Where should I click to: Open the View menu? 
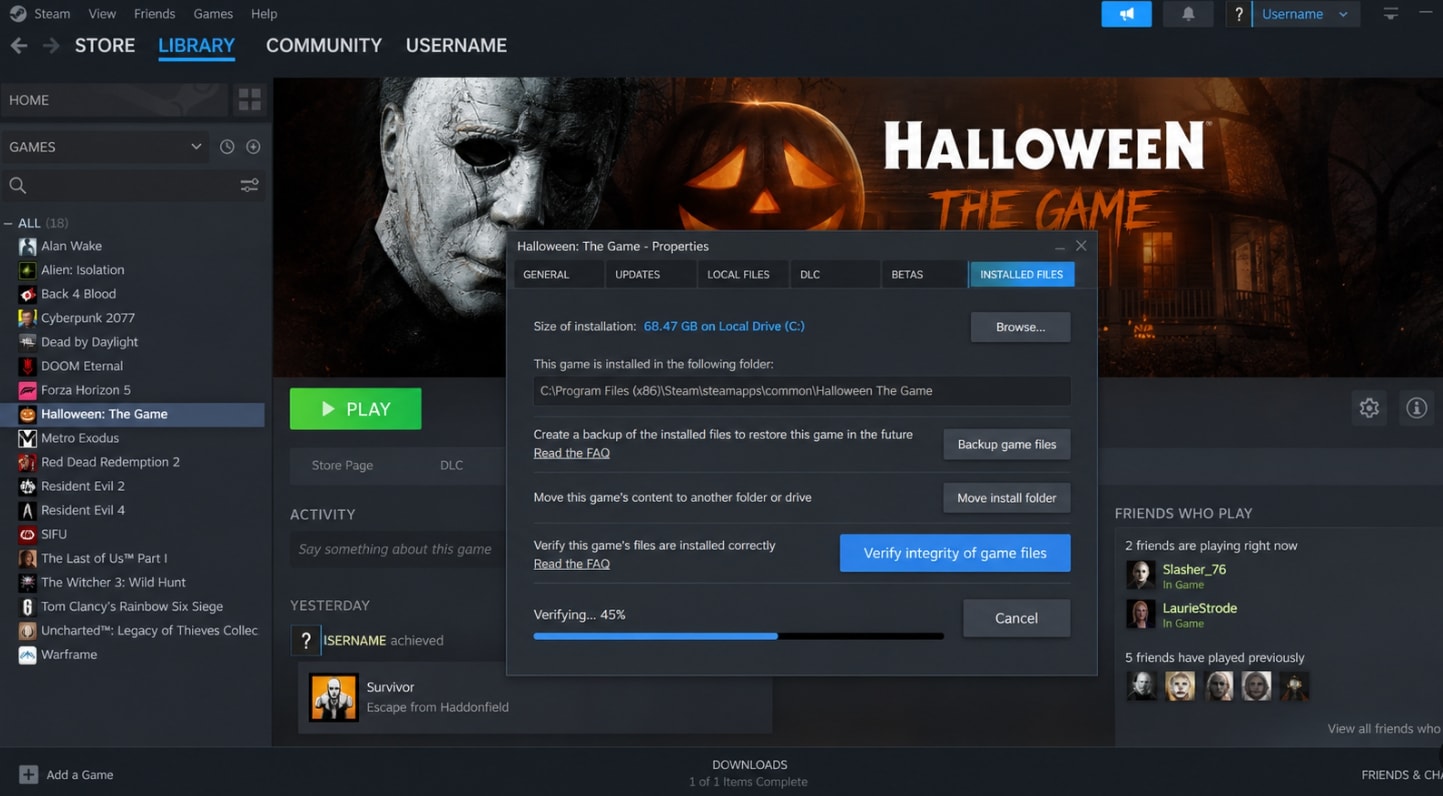(x=102, y=14)
